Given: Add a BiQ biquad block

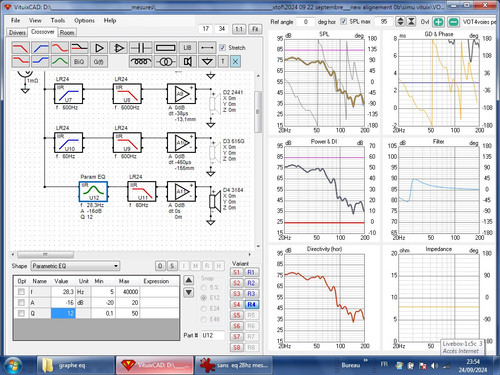Looking at the screenshot, I should 79,62.
